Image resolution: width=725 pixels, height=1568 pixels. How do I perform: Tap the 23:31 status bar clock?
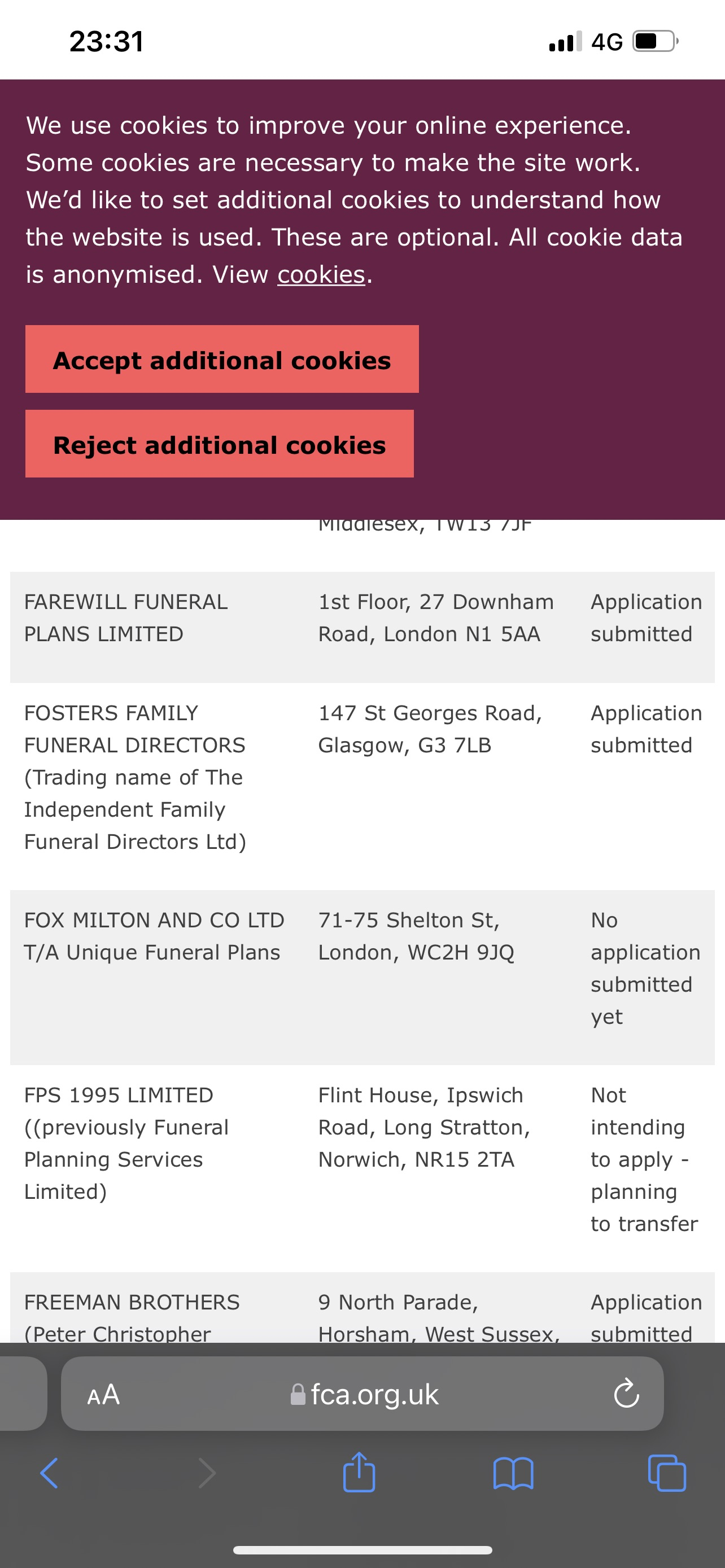[x=107, y=41]
